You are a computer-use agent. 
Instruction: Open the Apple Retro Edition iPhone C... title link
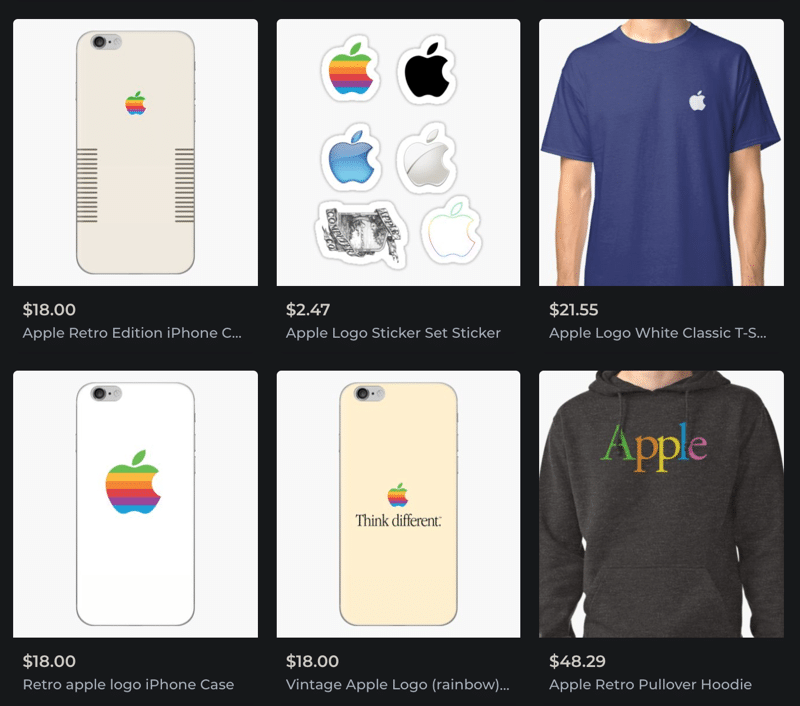point(132,333)
